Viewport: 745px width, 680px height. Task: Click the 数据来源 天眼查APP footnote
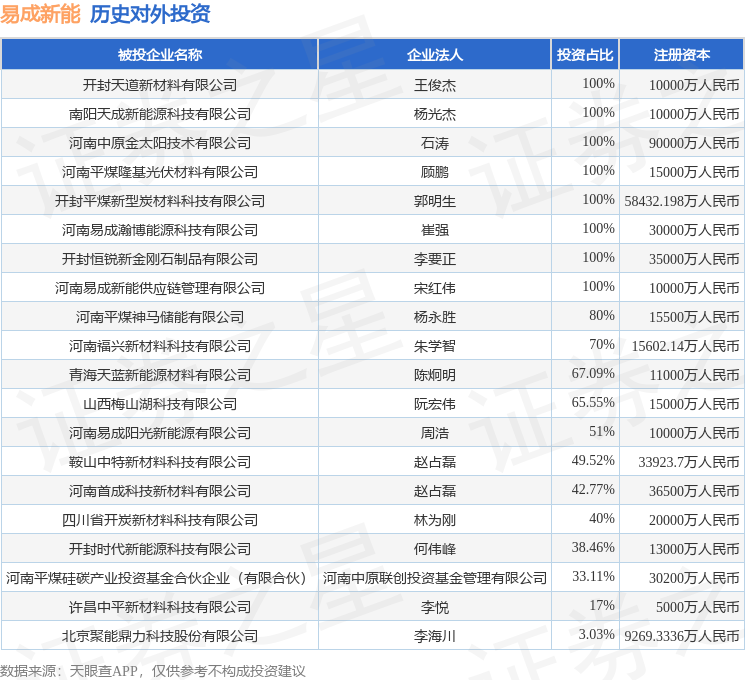[x=152, y=671]
